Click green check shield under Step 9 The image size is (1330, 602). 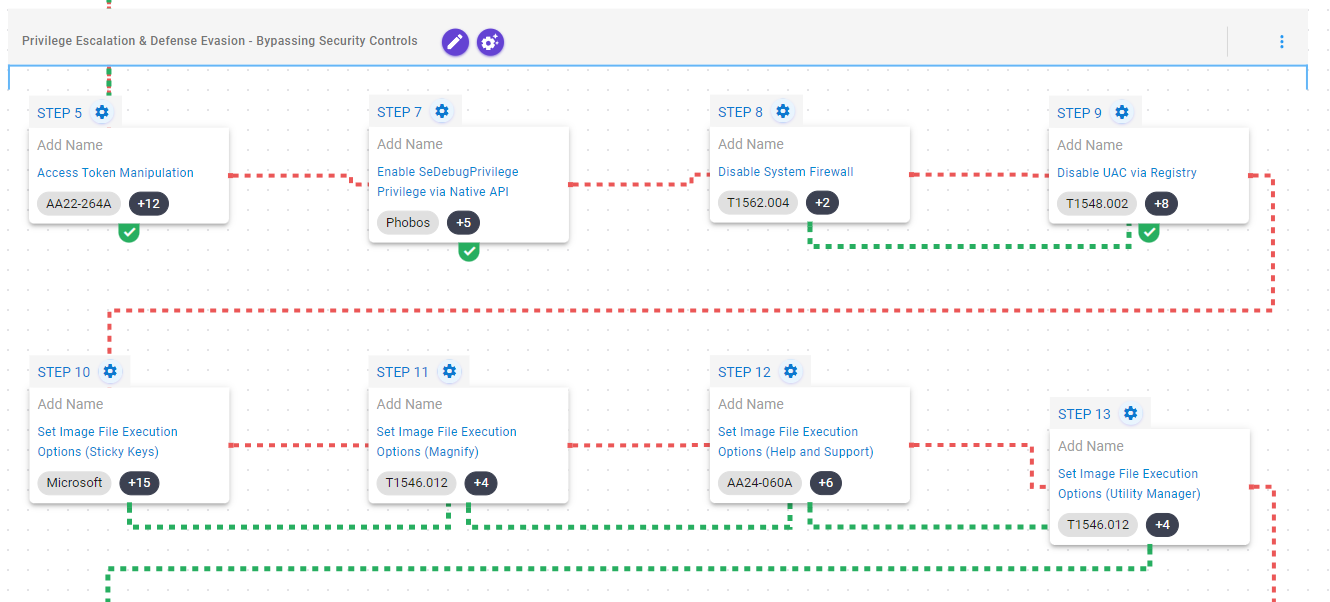(1149, 232)
